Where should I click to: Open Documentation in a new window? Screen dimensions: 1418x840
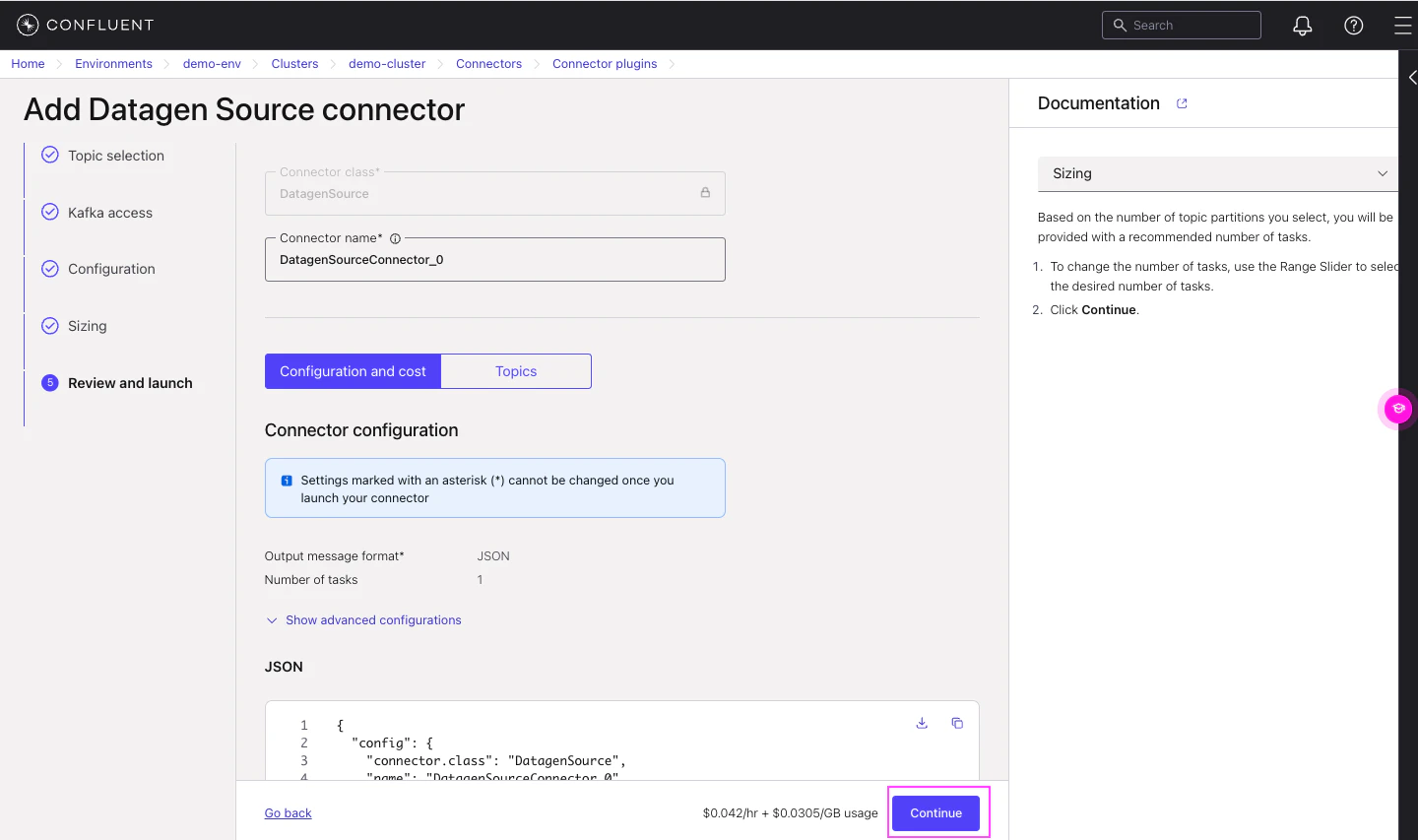(x=1182, y=103)
